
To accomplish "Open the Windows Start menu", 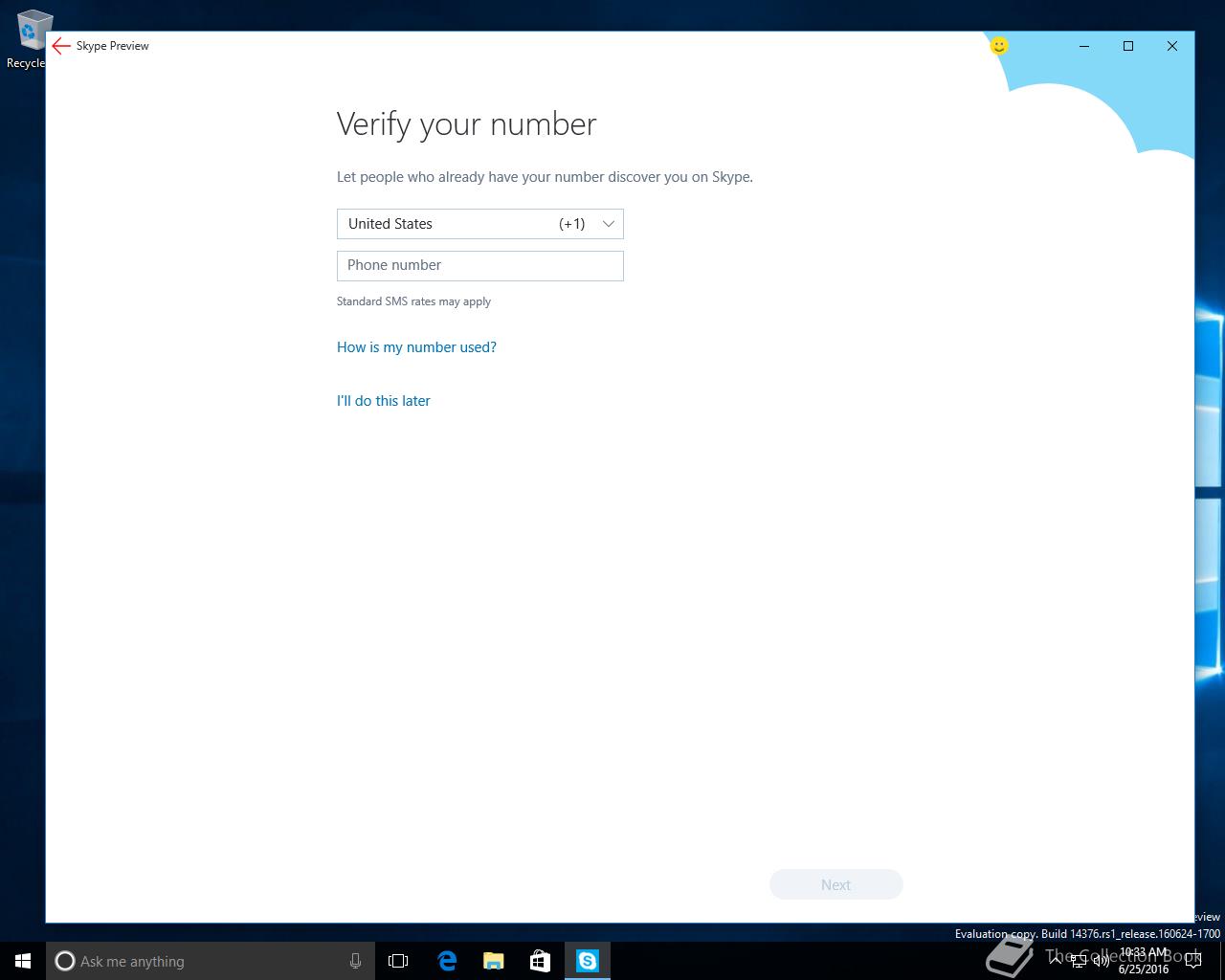I will (x=23, y=961).
